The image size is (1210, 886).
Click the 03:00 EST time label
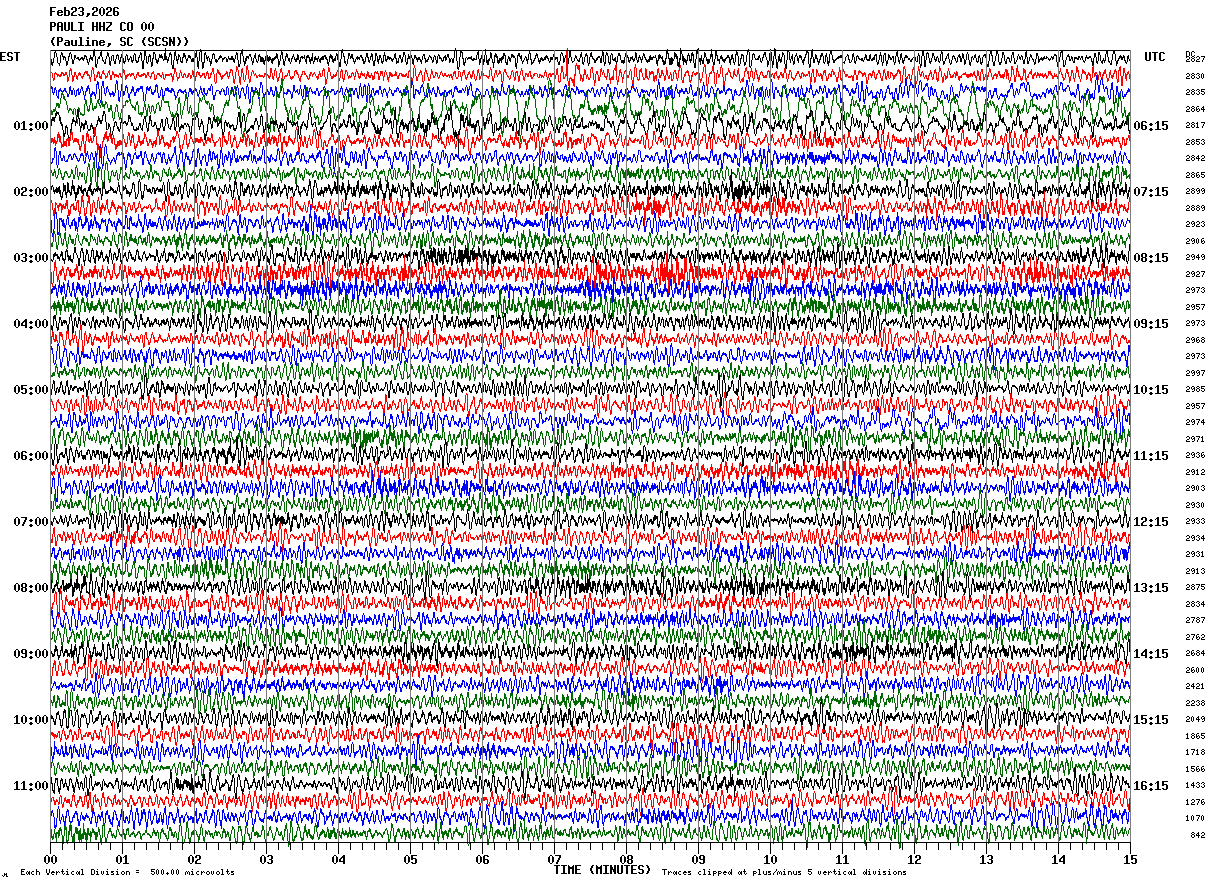click(31, 258)
